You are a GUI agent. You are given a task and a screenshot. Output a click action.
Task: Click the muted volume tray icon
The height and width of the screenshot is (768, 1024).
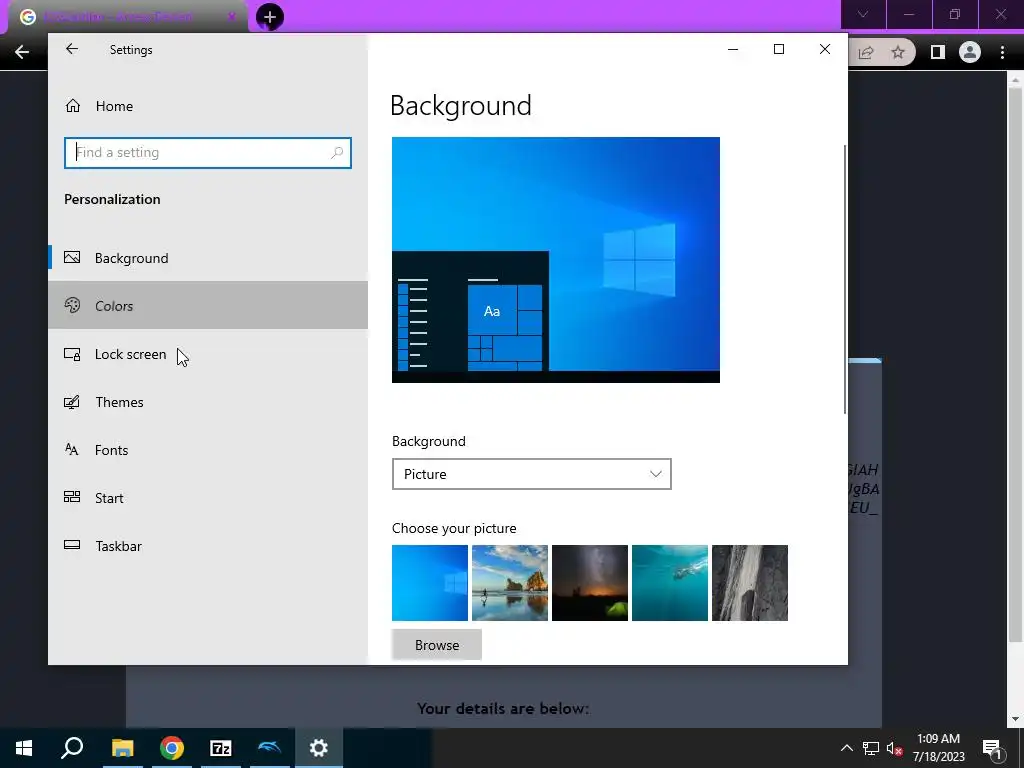pyautogui.click(x=895, y=748)
